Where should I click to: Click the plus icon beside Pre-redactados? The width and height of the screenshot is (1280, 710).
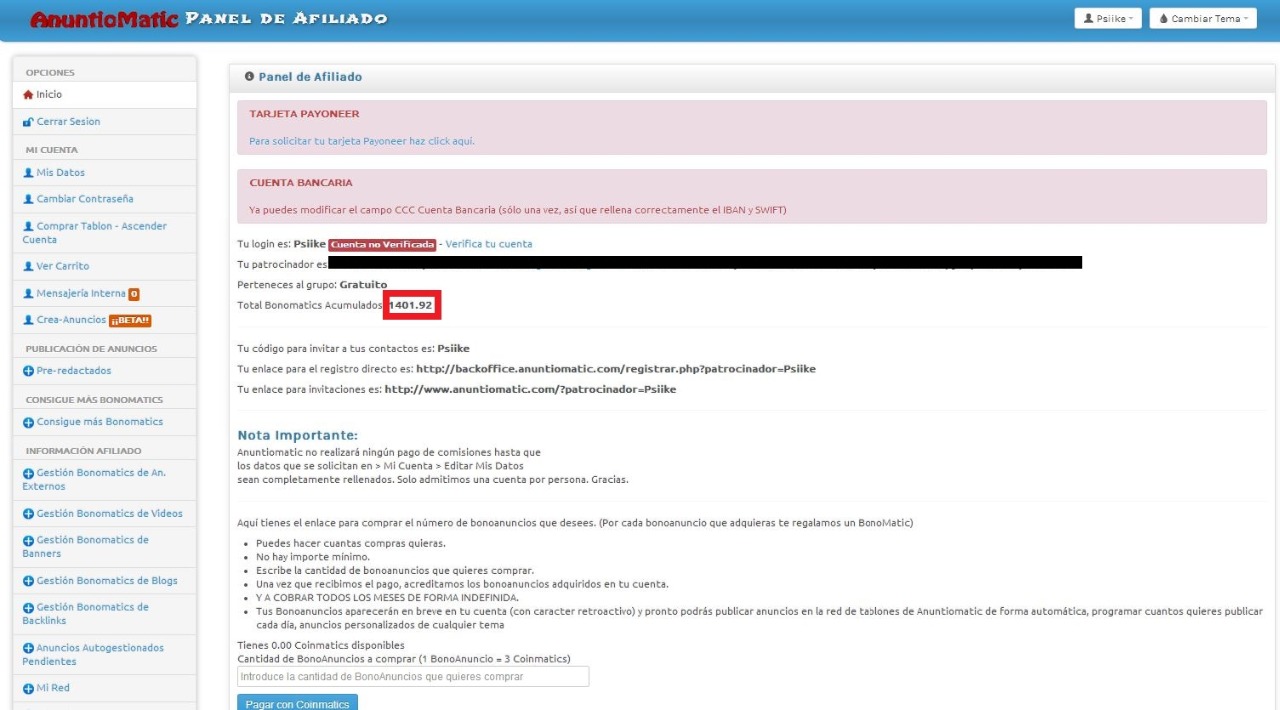(x=28, y=371)
